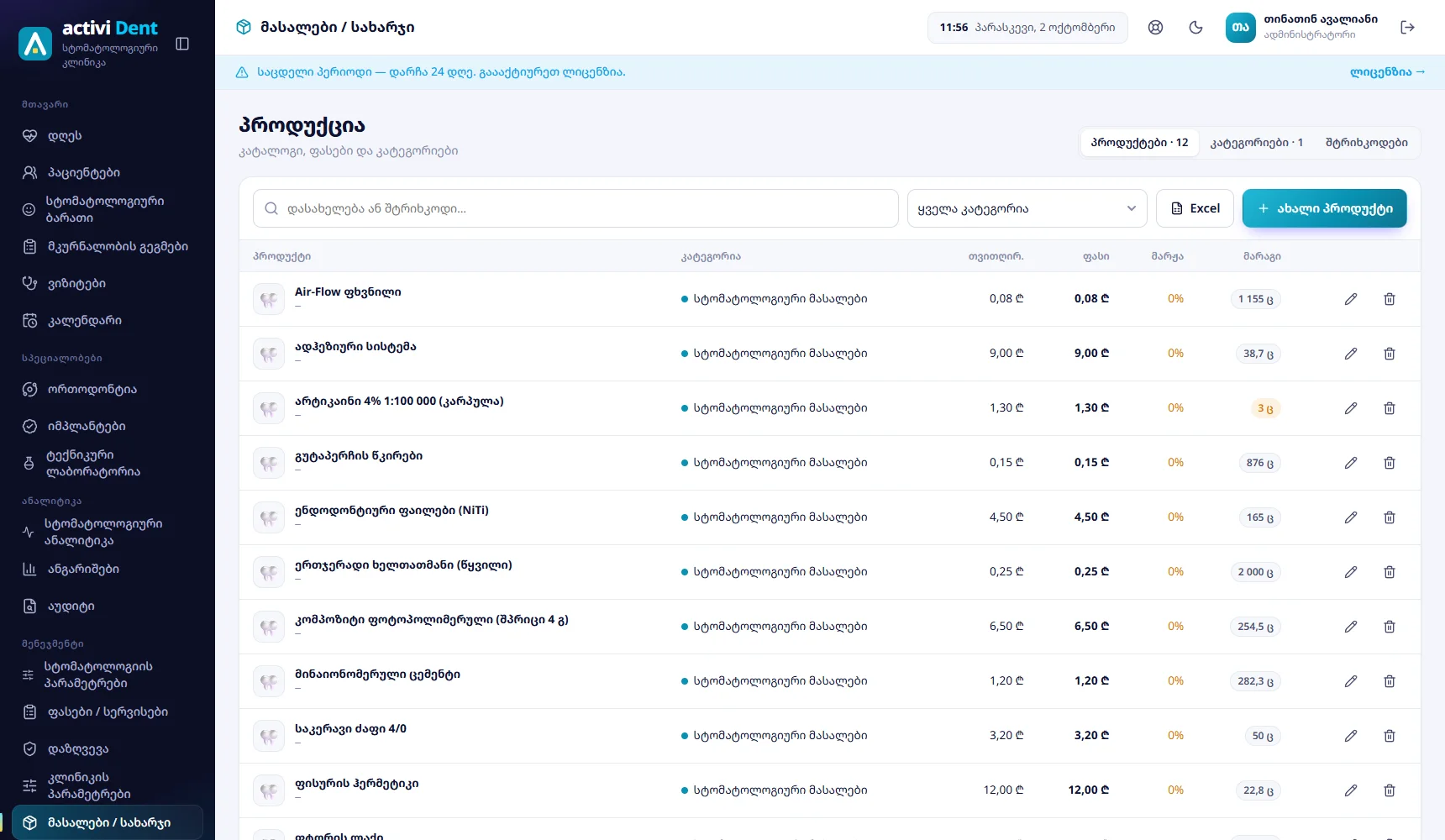
Task: Edit the Air-Flow ფხვნილი product
Action: pyautogui.click(x=1351, y=299)
